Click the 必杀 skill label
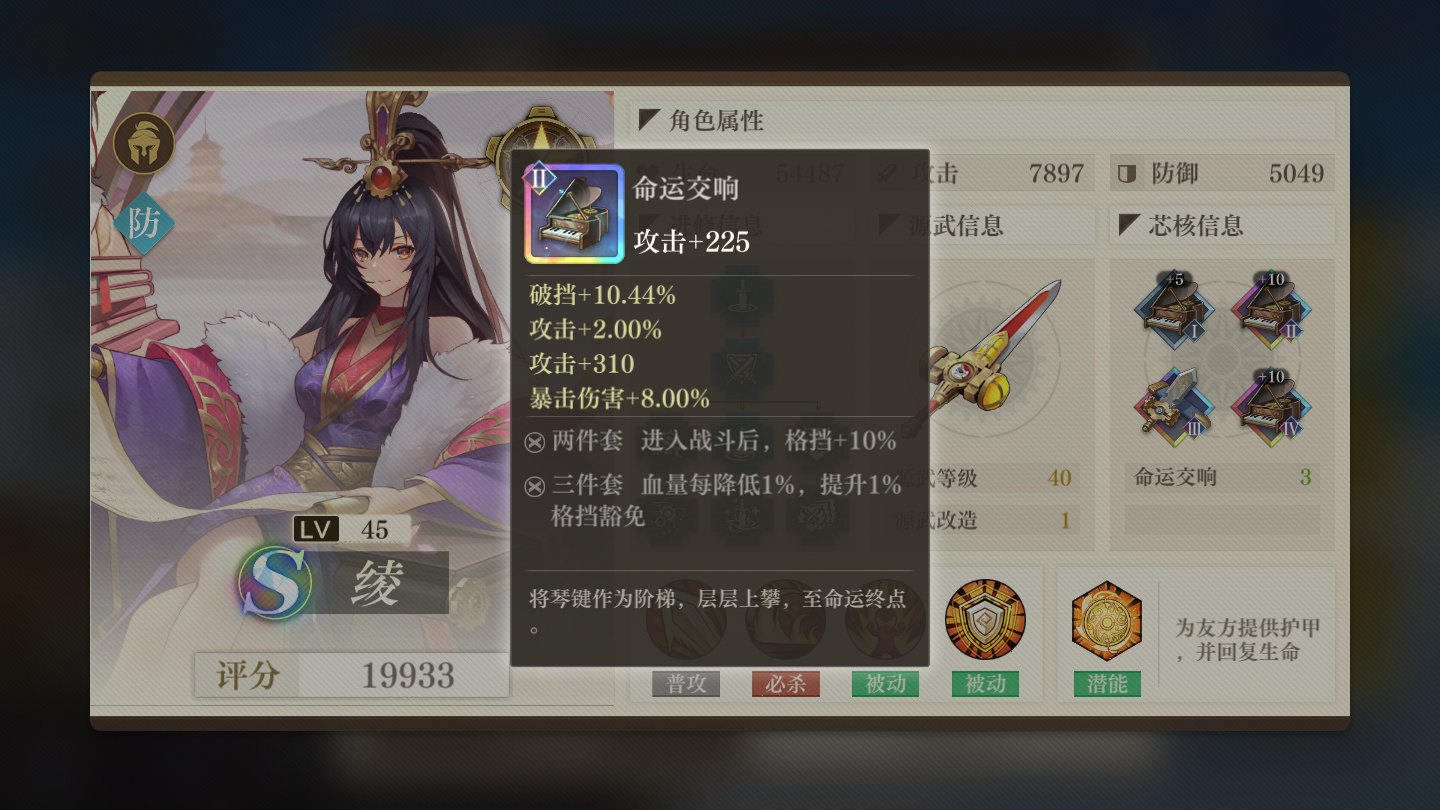The height and width of the screenshot is (810, 1440). click(786, 684)
